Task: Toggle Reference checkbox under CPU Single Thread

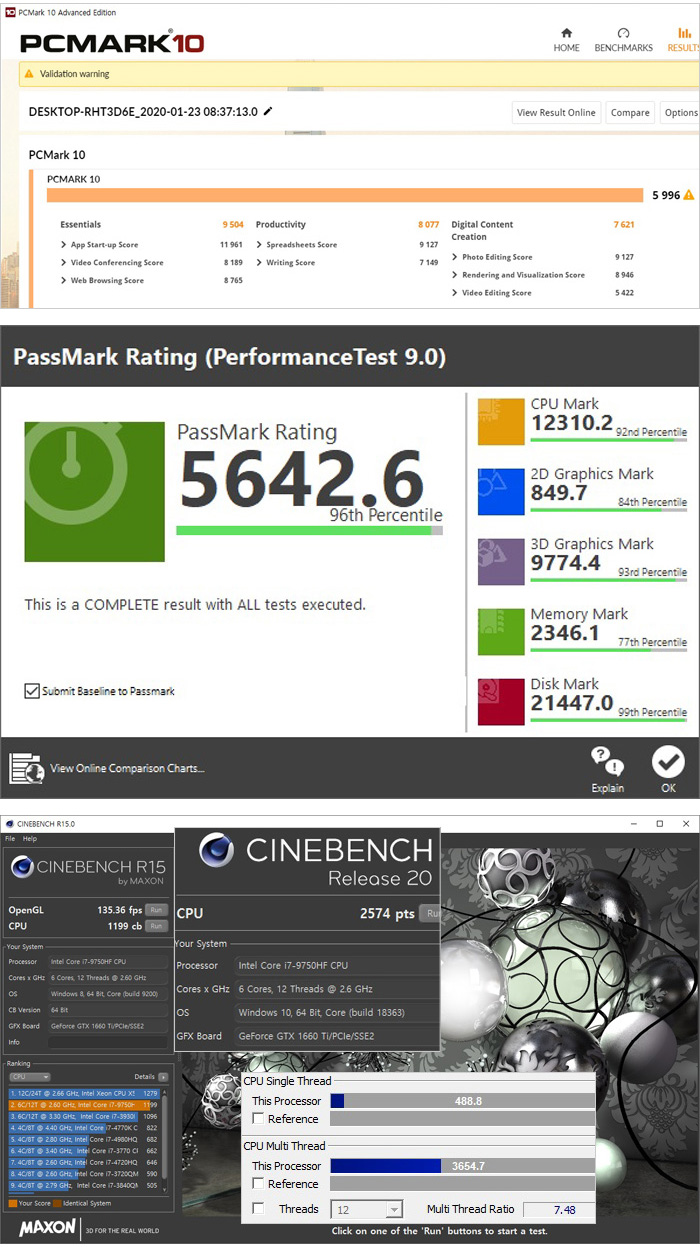Action: click(258, 1119)
